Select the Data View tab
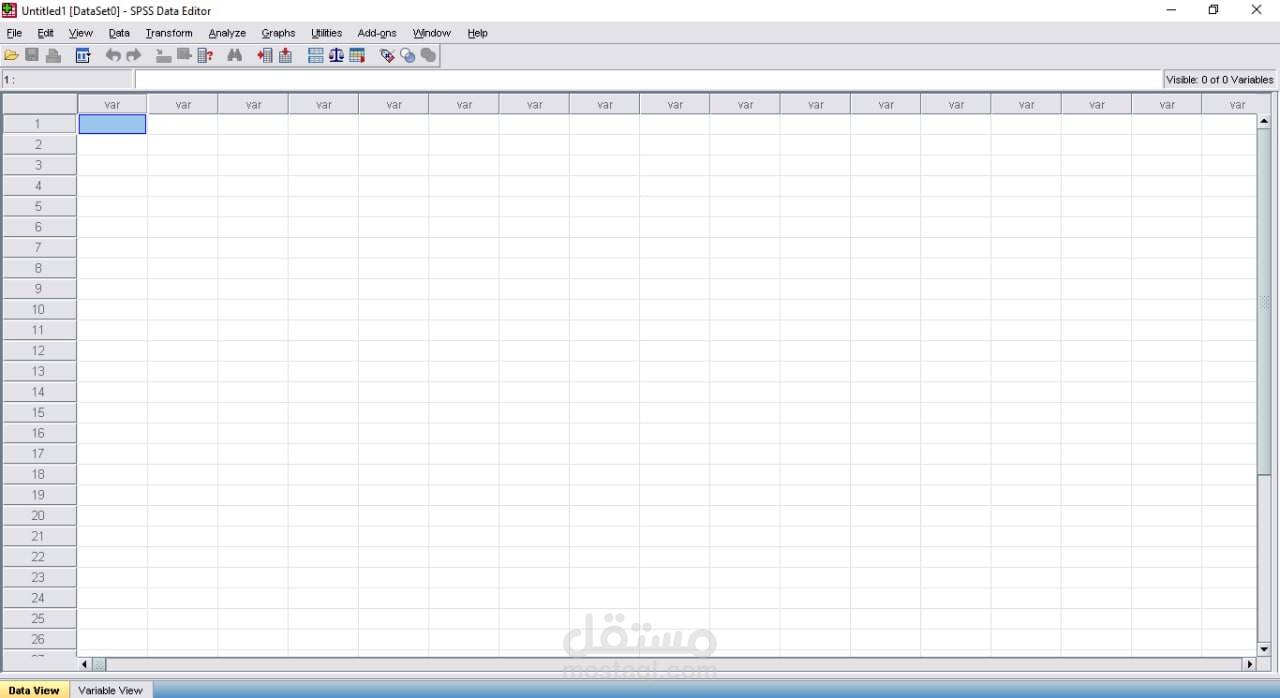The width and height of the screenshot is (1280, 698). coord(34,690)
